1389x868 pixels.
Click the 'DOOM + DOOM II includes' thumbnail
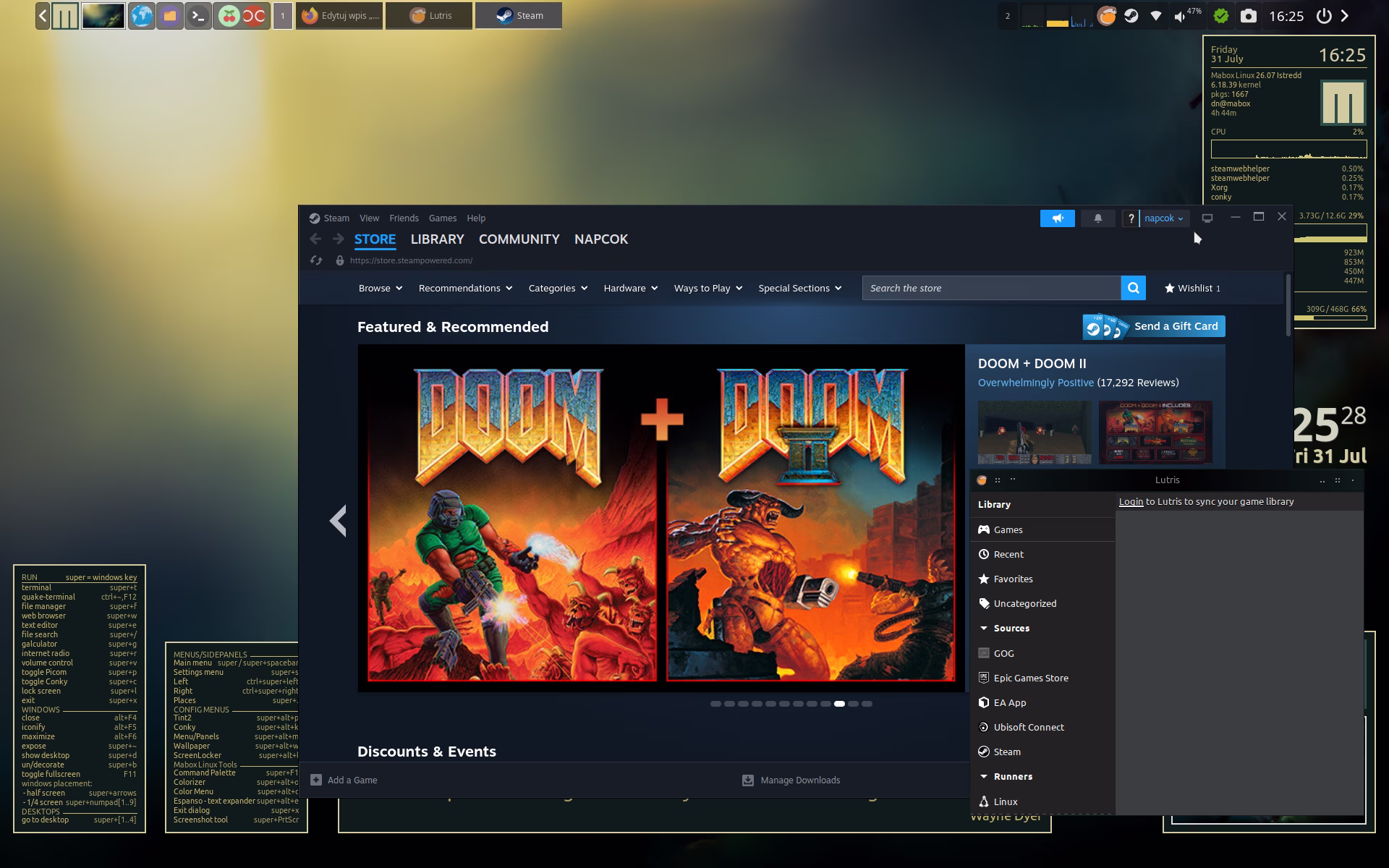click(1155, 433)
